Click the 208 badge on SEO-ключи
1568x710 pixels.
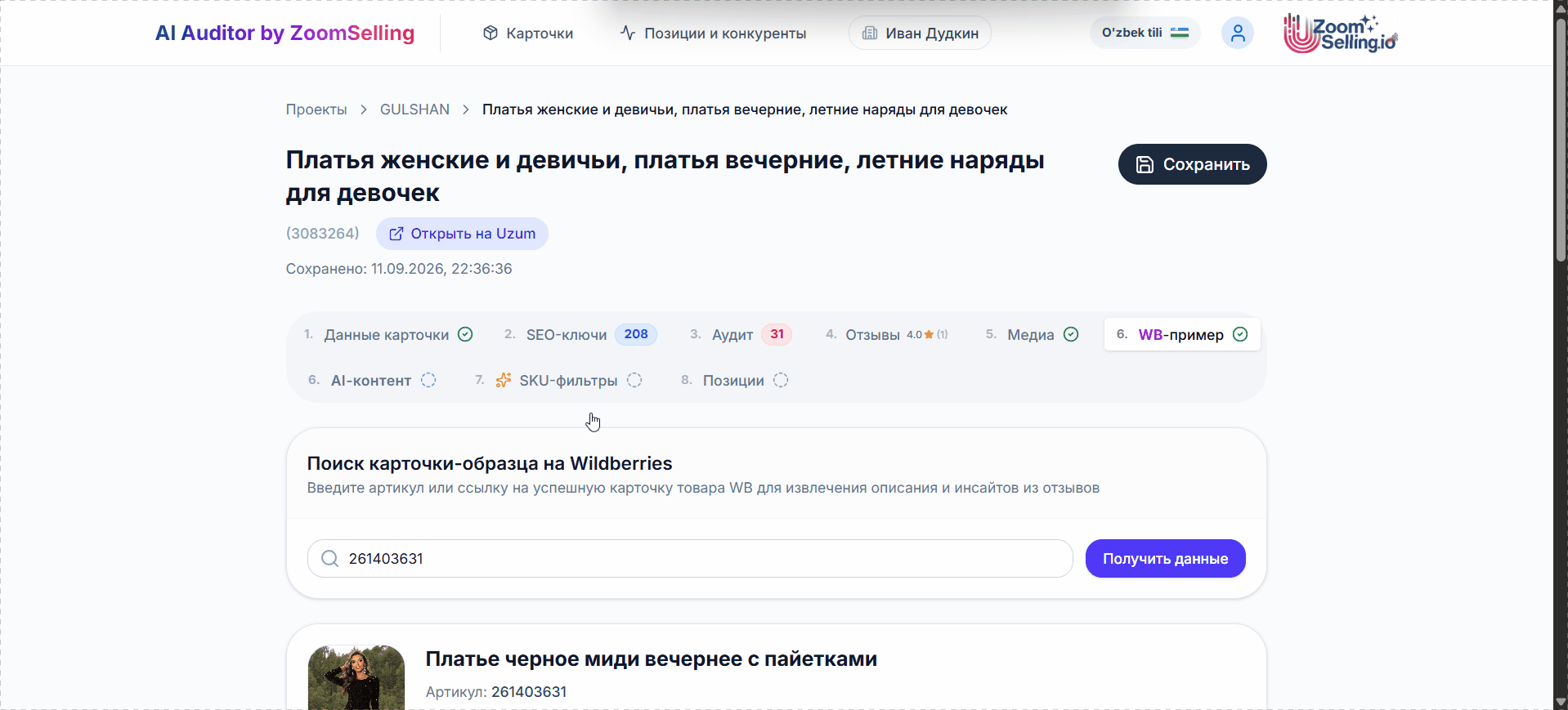coord(636,334)
